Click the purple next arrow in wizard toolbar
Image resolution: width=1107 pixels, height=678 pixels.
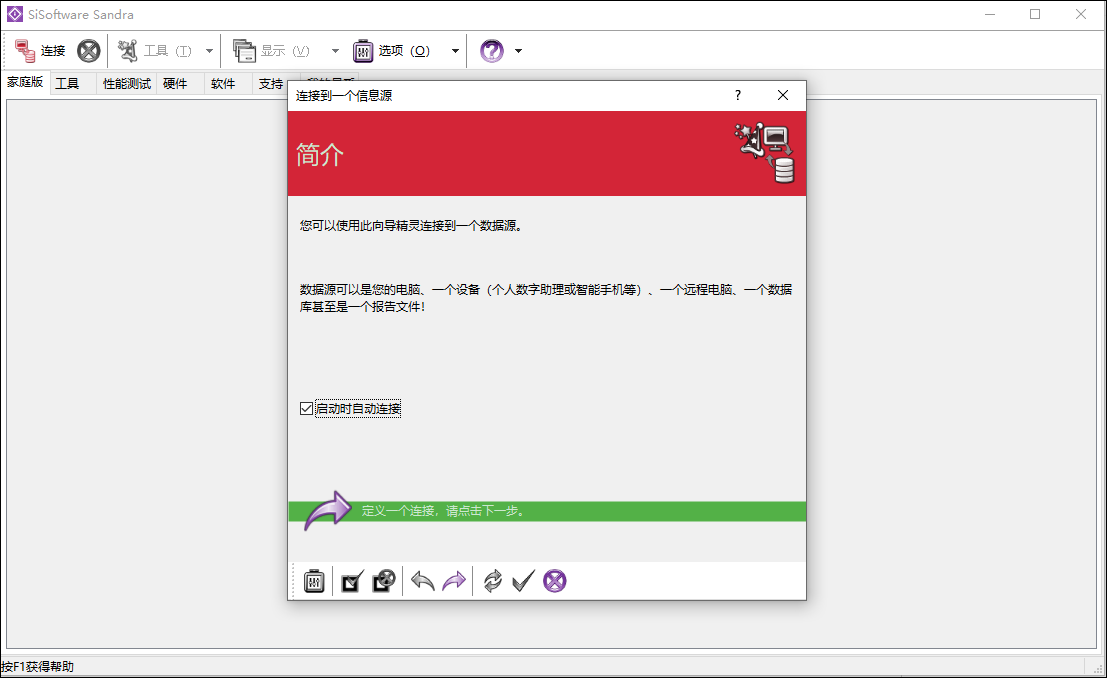454,581
